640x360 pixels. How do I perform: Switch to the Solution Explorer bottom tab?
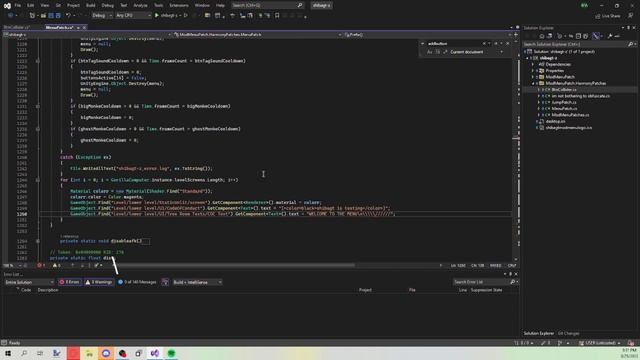click(x=539, y=333)
